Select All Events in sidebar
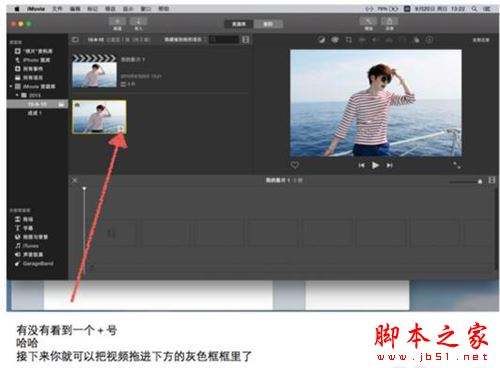The height and width of the screenshot is (368, 500). [x=29, y=69]
